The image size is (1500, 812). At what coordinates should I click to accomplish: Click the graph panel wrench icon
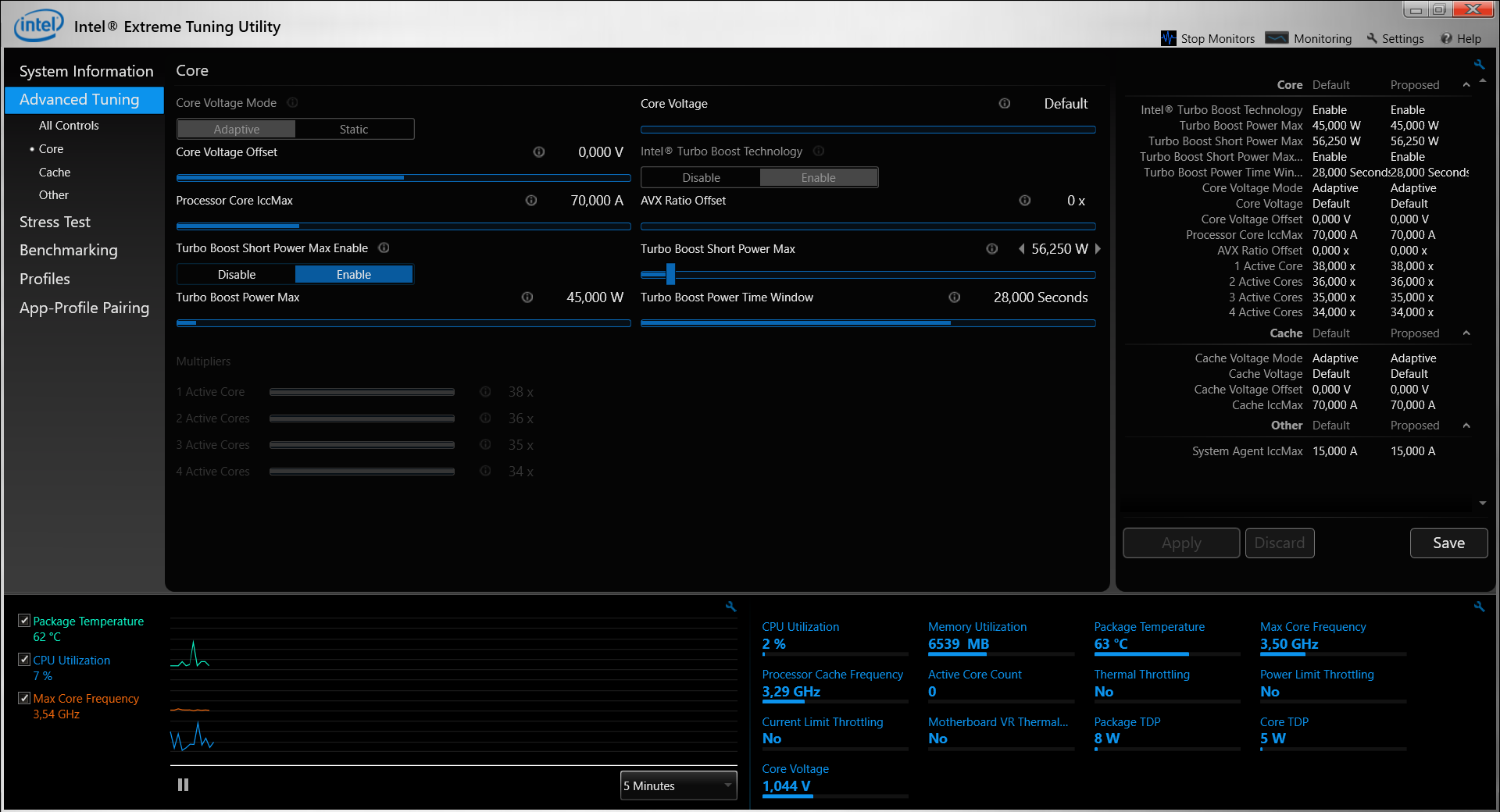coord(730,606)
